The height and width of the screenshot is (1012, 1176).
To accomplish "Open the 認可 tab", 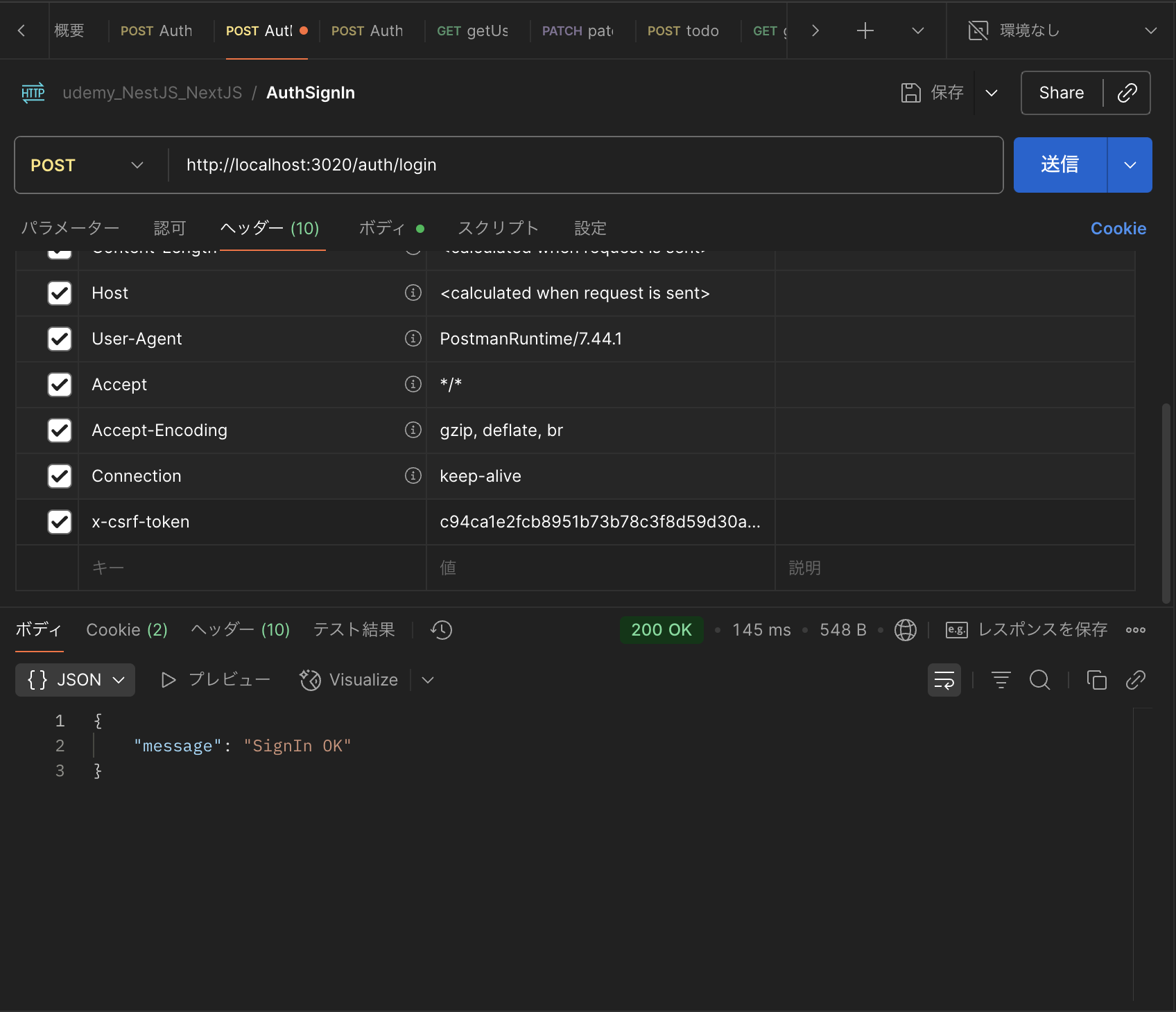I will click(x=170, y=228).
